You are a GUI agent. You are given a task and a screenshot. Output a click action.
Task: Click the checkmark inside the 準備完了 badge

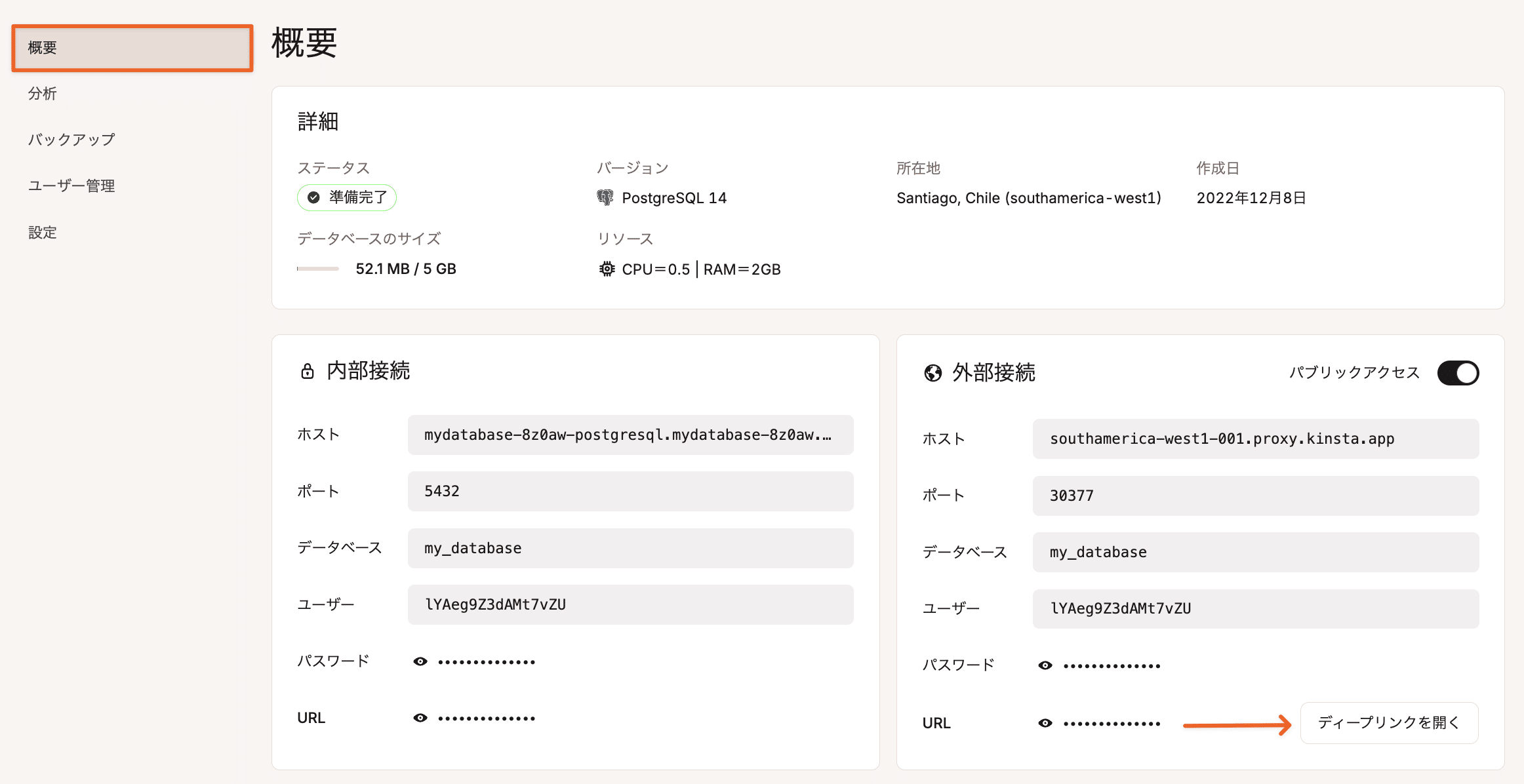coord(313,197)
